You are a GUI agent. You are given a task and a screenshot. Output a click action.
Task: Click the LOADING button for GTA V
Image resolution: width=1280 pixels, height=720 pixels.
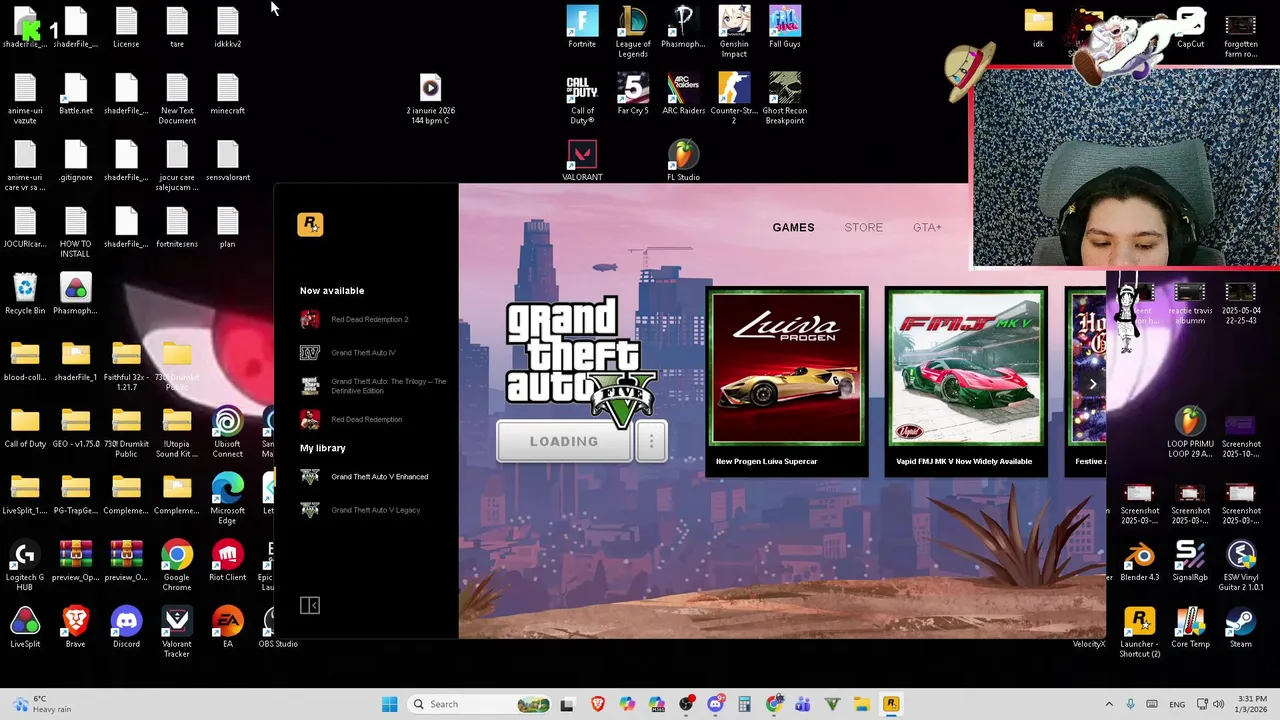point(564,442)
